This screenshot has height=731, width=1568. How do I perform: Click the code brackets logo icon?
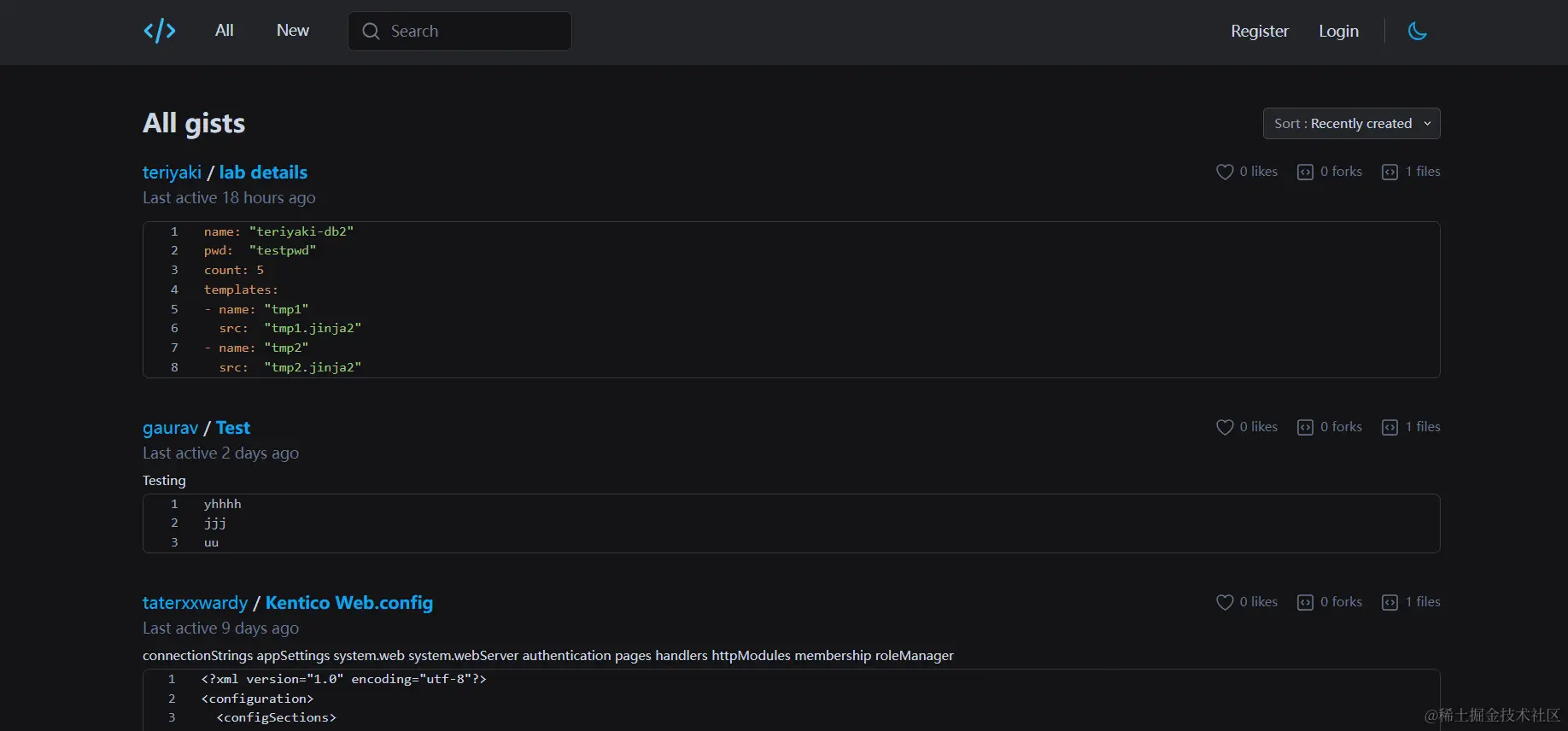(160, 32)
